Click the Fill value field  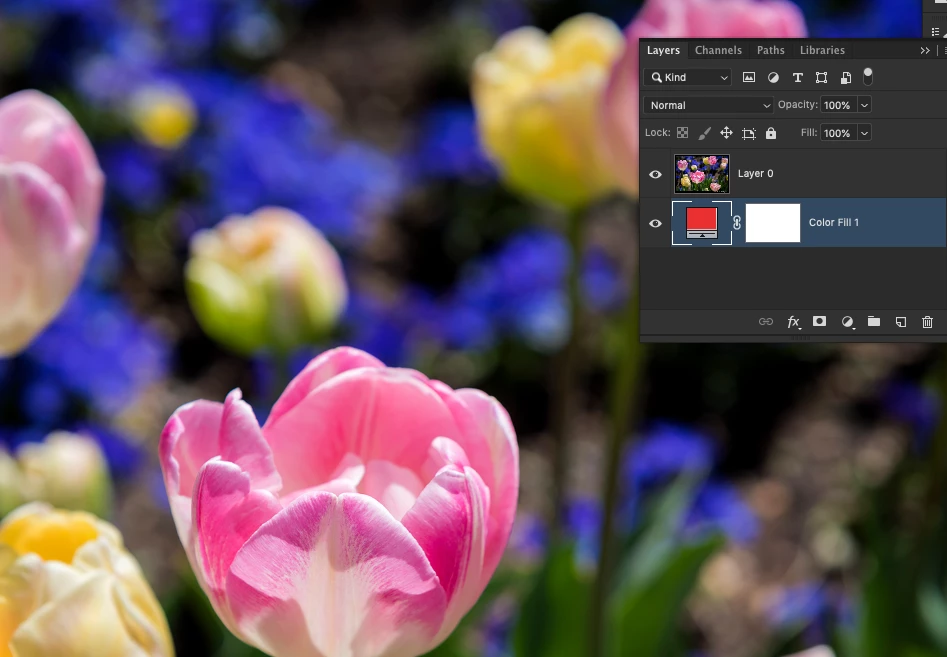coord(838,133)
